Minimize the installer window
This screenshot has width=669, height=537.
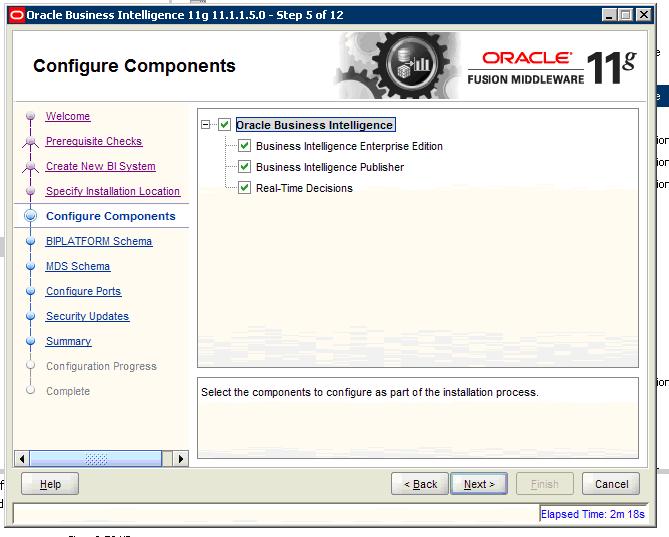(x=609, y=15)
